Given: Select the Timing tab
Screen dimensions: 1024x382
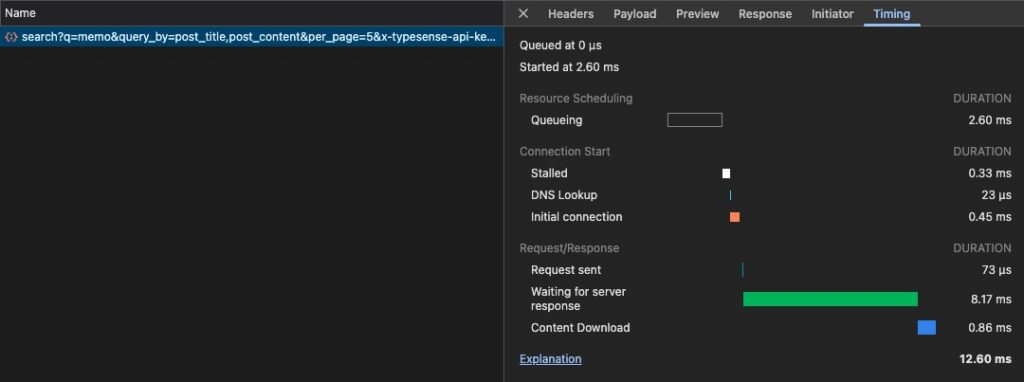Looking at the screenshot, I should (x=892, y=14).
